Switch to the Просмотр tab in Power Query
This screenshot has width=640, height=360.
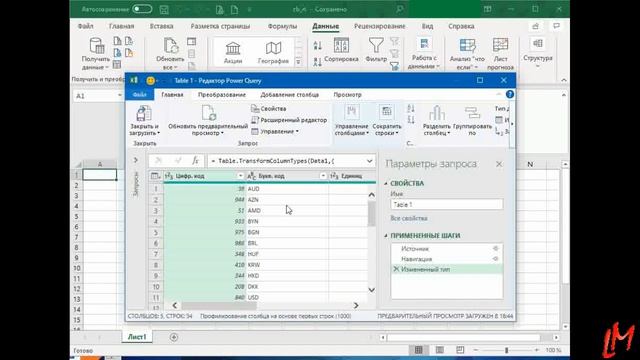[347, 95]
